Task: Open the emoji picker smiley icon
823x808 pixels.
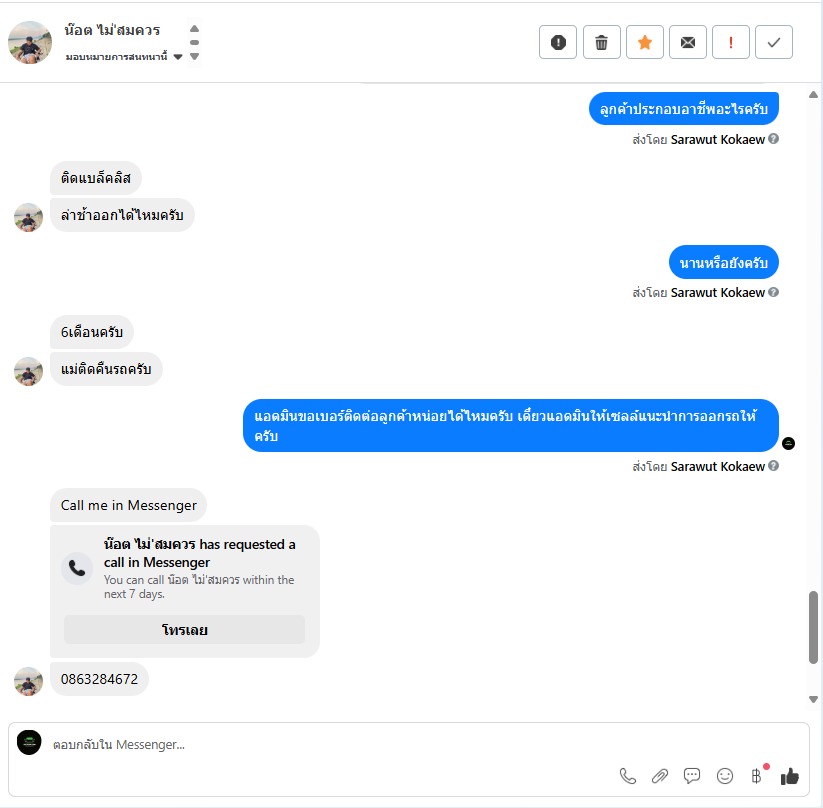Action: (x=724, y=775)
